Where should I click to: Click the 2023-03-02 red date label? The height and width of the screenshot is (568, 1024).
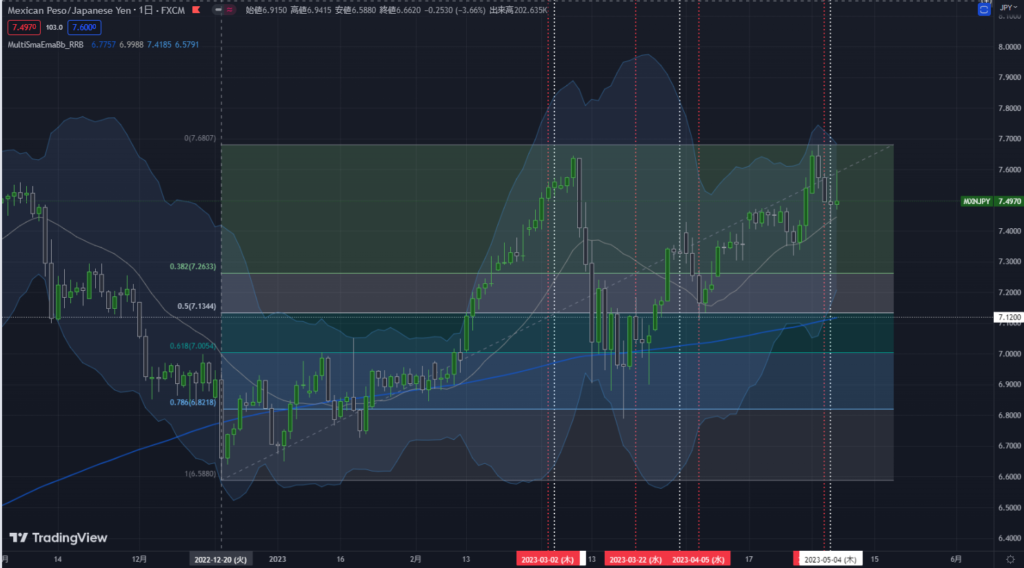[547, 558]
